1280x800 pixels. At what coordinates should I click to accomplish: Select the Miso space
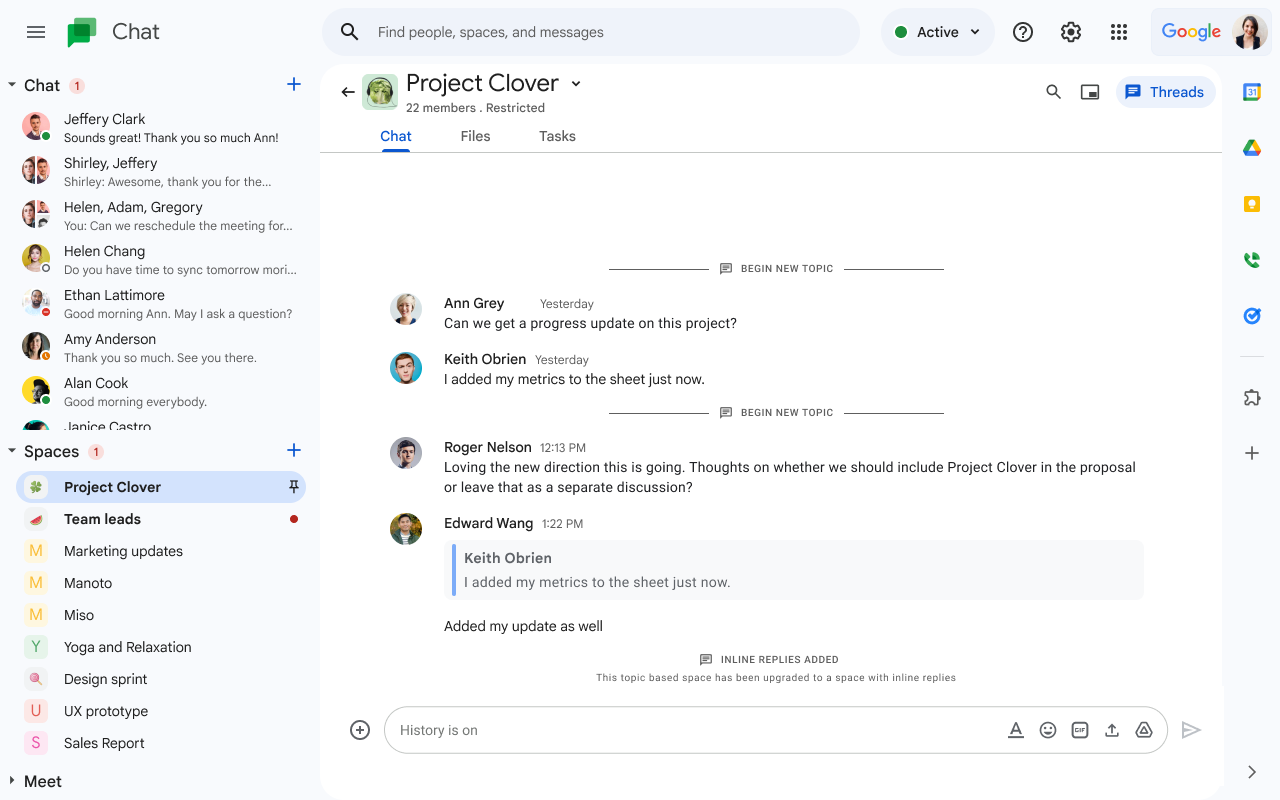click(x=160, y=615)
